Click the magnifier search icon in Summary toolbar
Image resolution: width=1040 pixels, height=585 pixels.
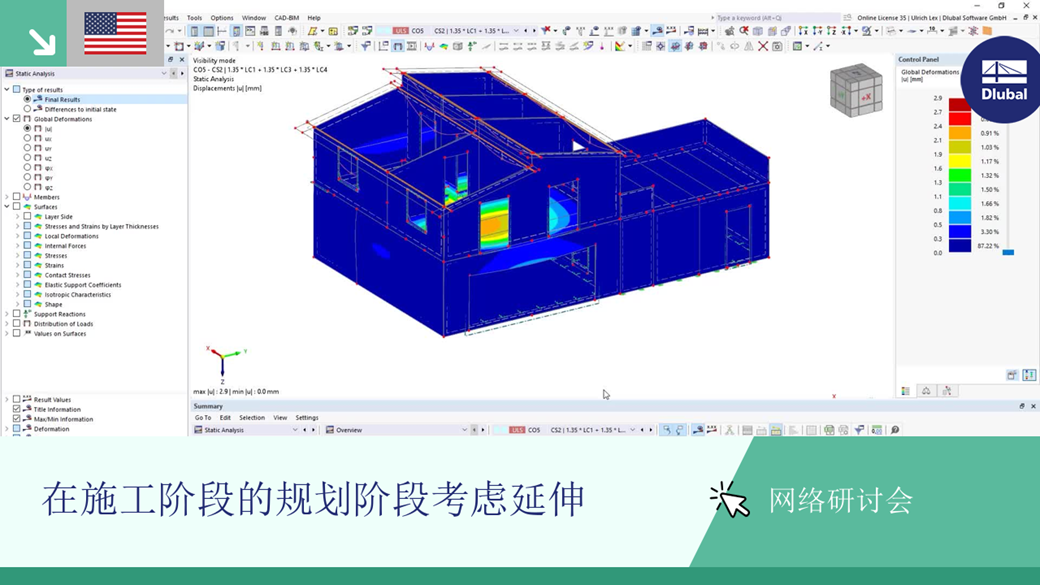[x=895, y=430]
